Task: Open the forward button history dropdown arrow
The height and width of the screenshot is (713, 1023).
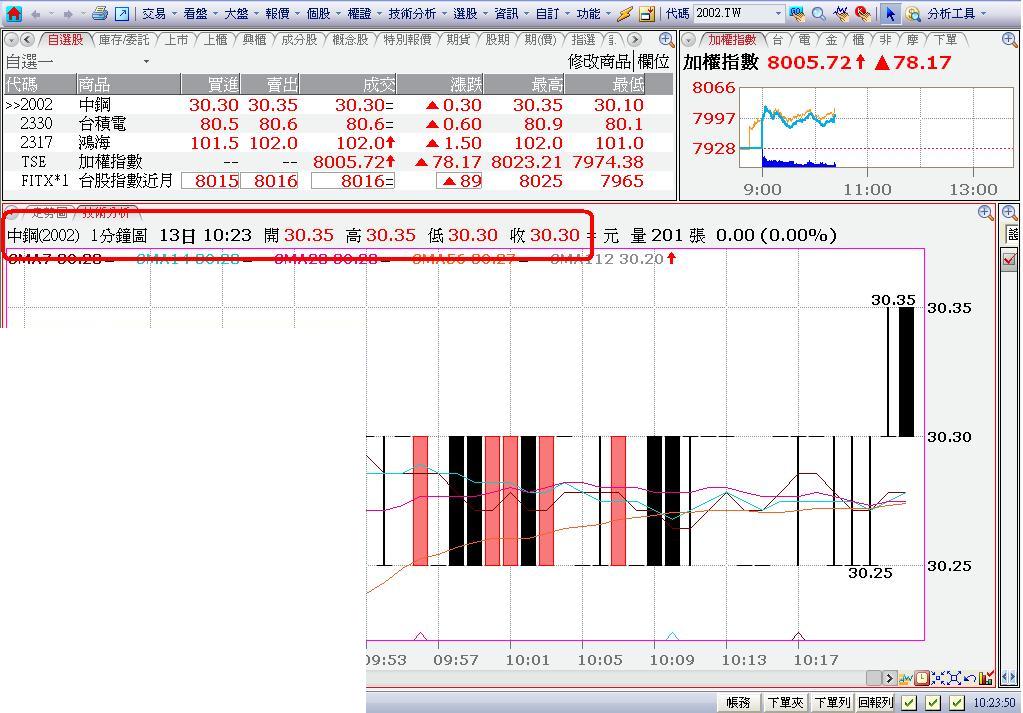Action: (84, 13)
